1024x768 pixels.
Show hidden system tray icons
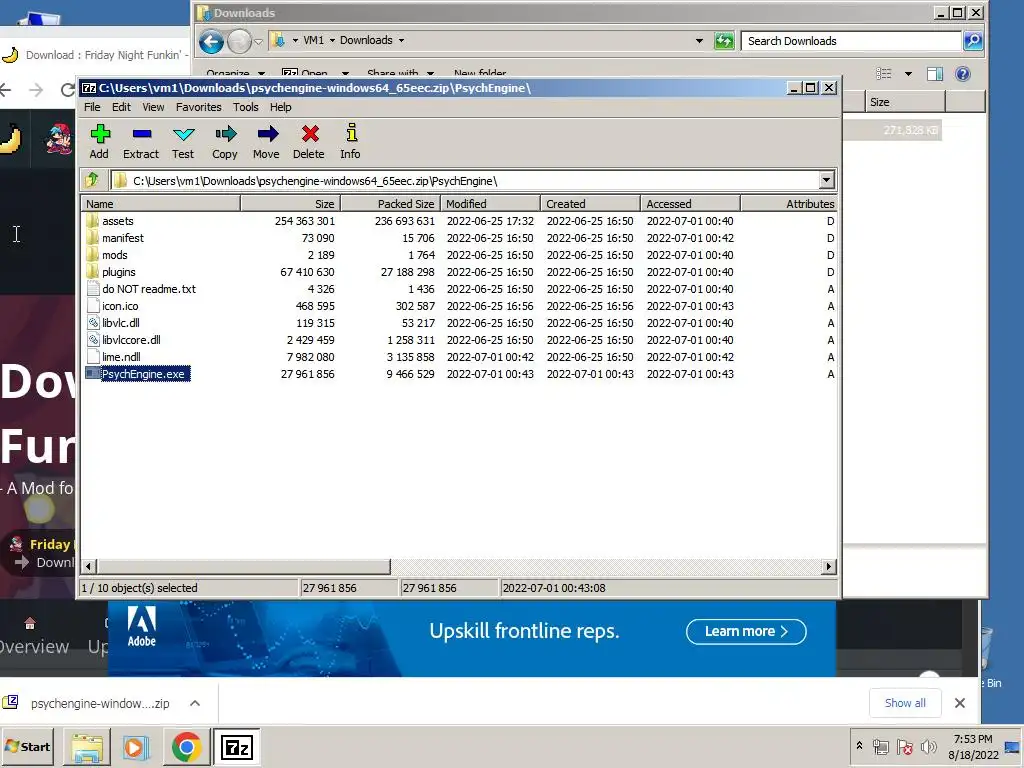(x=859, y=746)
